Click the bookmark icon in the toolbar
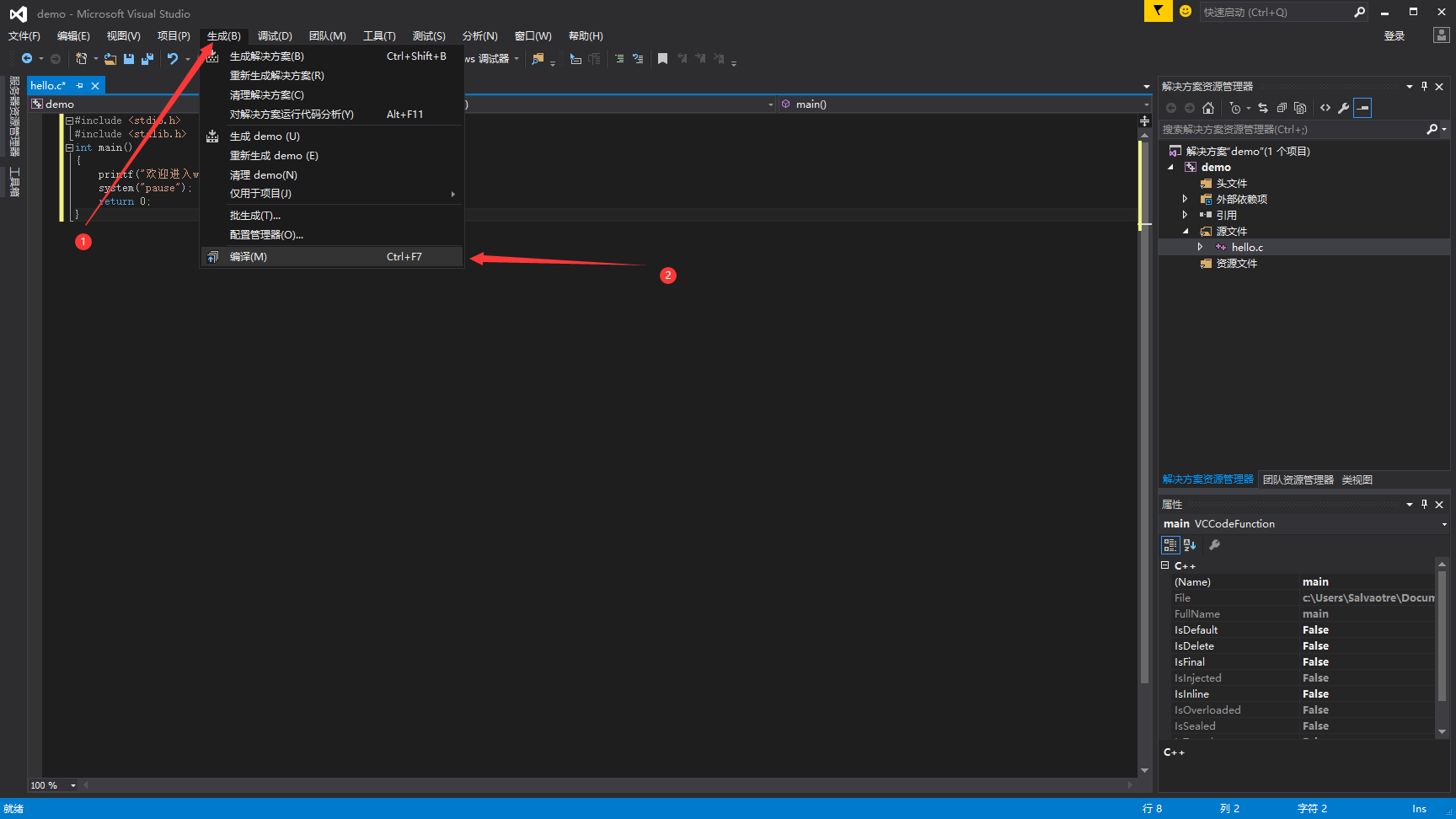1456x819 pixels. click(x=662, y=59)
